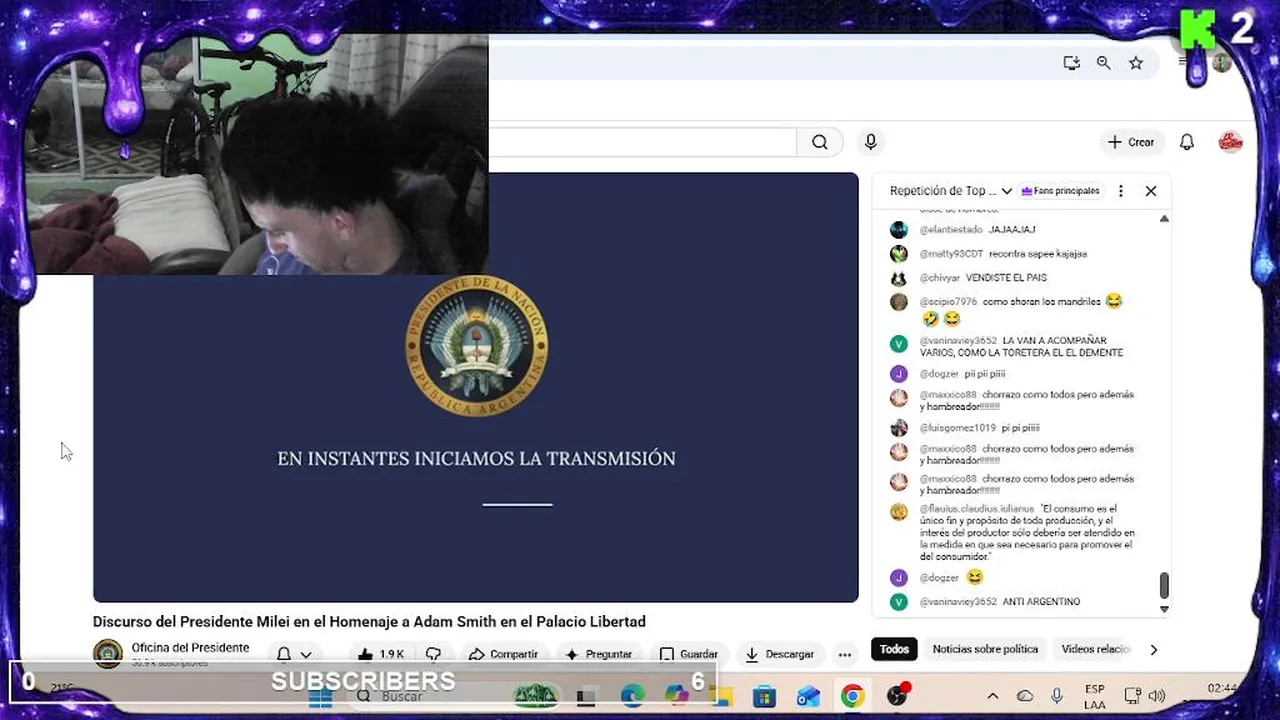Screen dimensions: 1280x720
Task: Open the Chrome profile avatar
Action: tap(1222, 63)
